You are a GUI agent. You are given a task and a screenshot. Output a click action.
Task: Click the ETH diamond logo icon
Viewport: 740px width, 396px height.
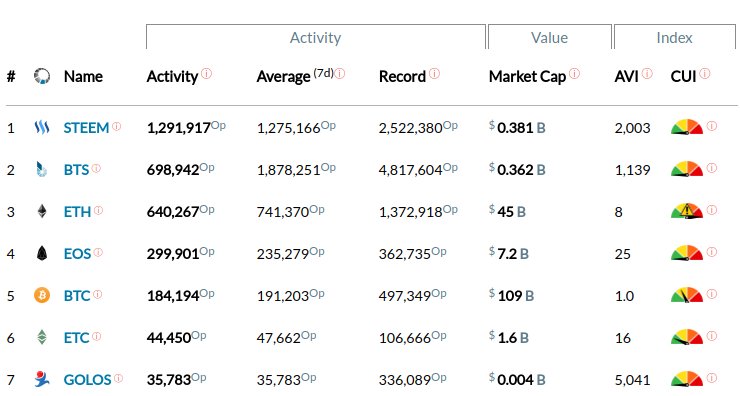point(42,211)
